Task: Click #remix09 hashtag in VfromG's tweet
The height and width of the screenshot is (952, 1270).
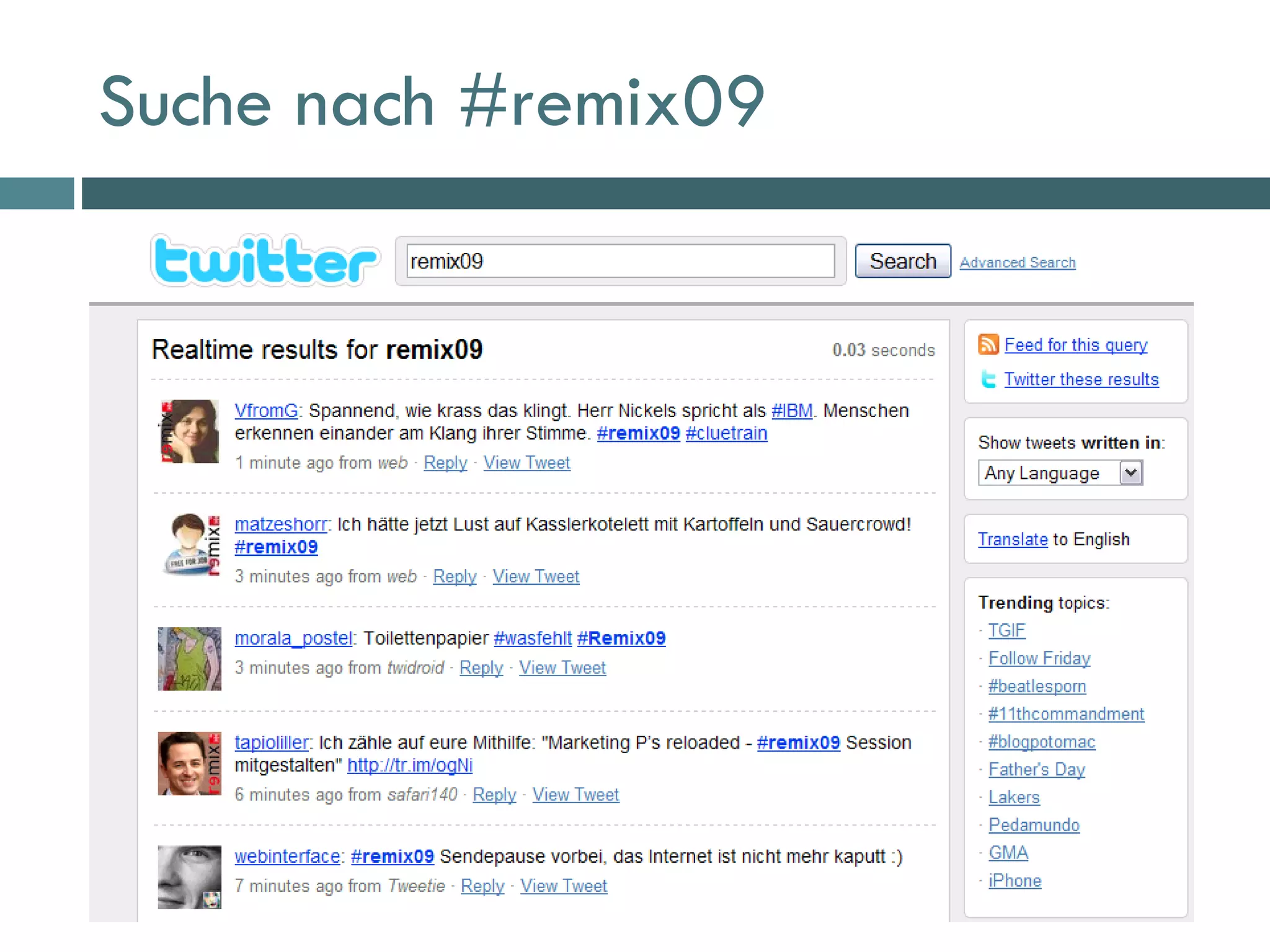Action: (x=638, y=433)
